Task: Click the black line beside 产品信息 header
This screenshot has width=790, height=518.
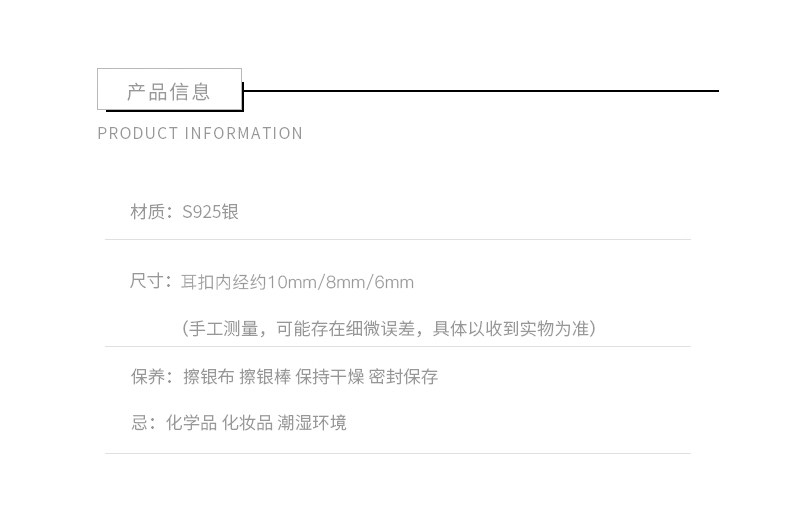Action: (x=480, y=91)
